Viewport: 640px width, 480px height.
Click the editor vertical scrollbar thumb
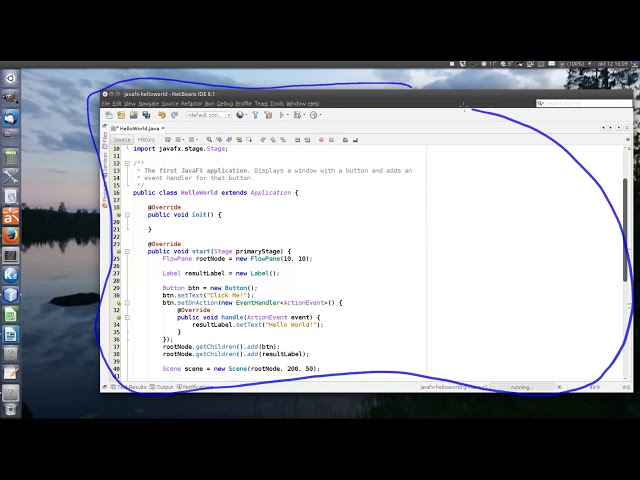point(625,230)
